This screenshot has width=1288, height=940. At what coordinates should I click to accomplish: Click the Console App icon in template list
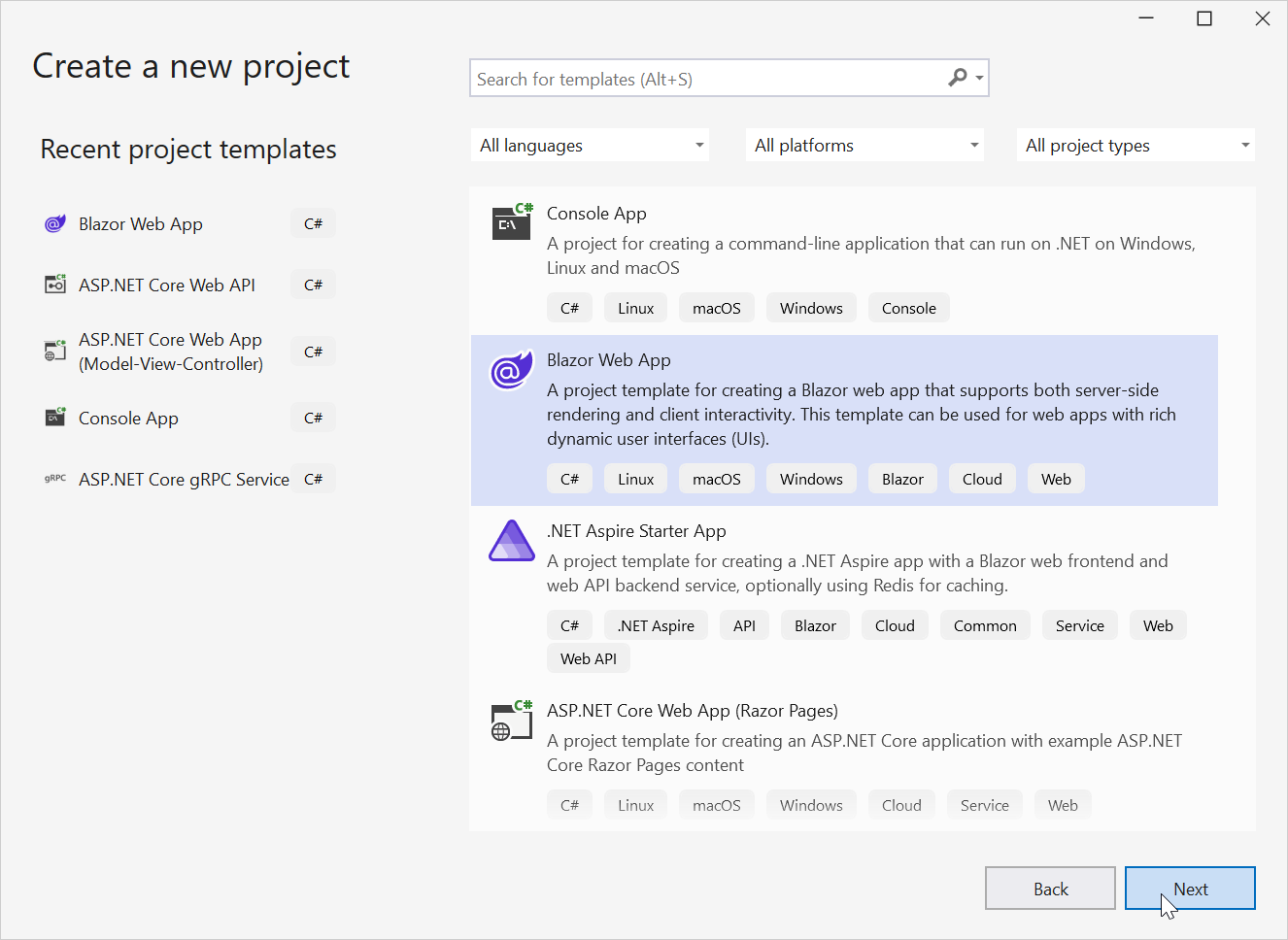pyautogui.click(x=512, y=221)
